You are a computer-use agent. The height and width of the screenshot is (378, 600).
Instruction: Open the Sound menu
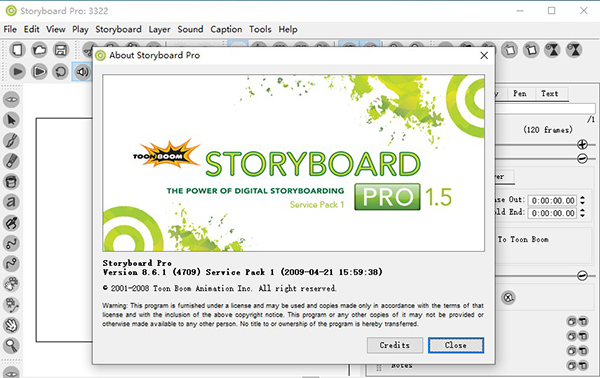(190, 29)
